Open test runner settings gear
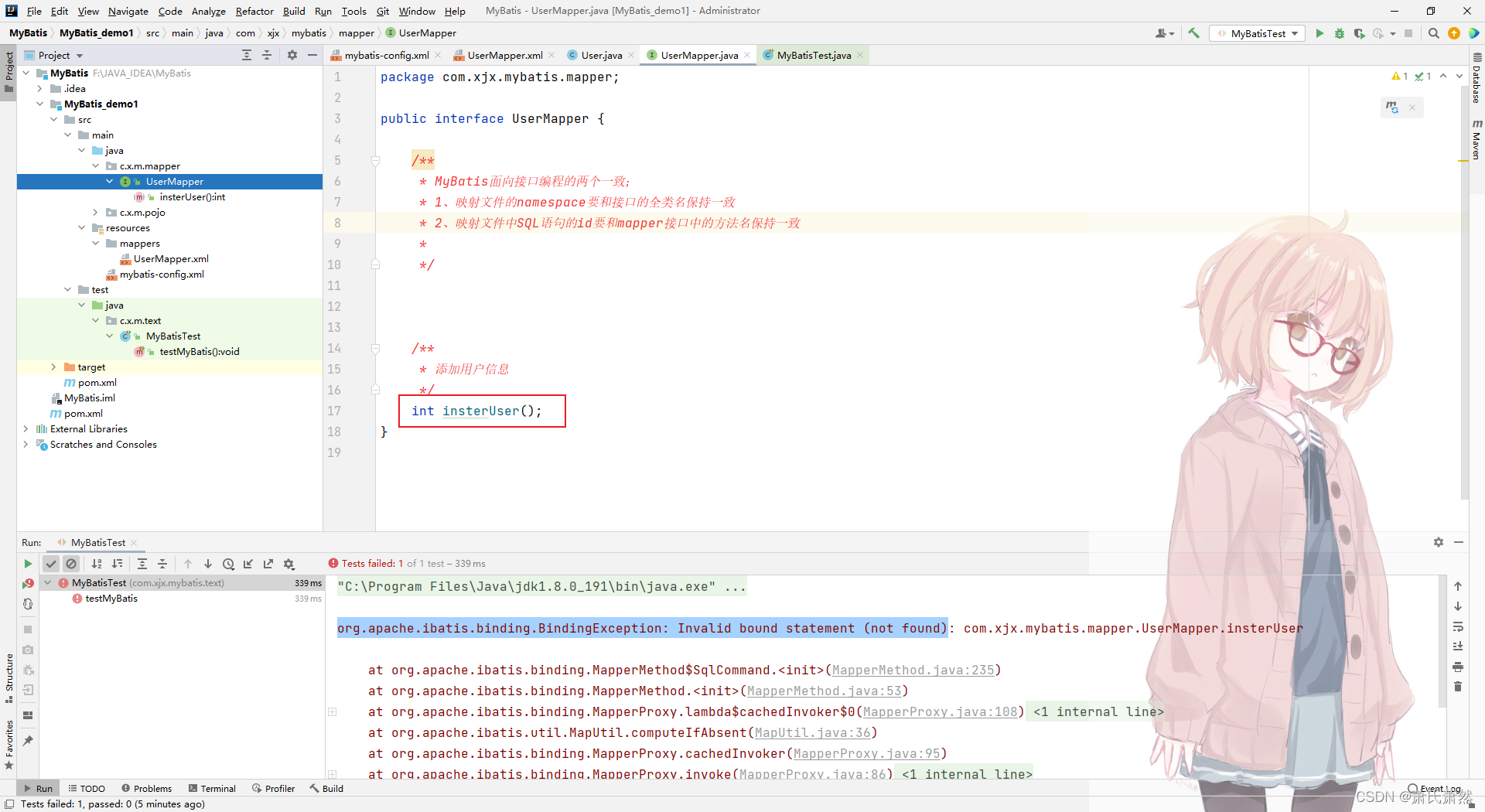The width and height of the screenshot is (1485, 812). tap(288, 564)
